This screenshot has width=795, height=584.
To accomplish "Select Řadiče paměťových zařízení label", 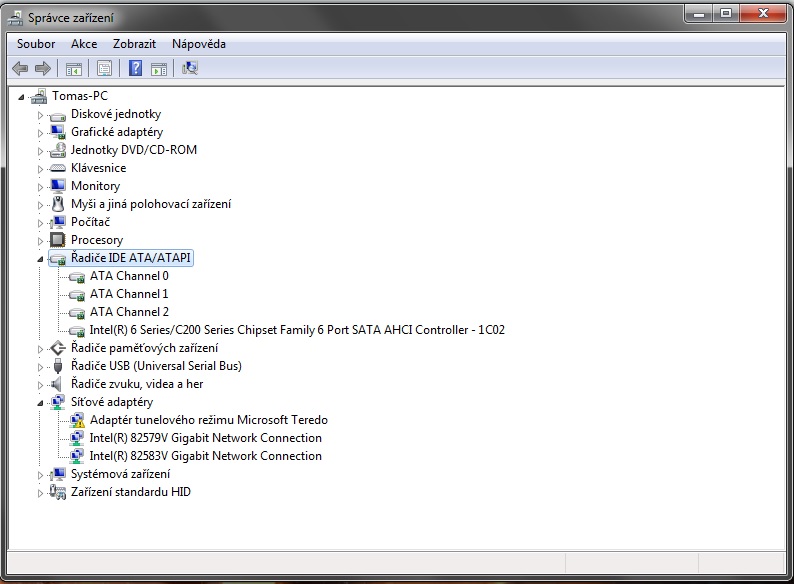I will 144,348.
